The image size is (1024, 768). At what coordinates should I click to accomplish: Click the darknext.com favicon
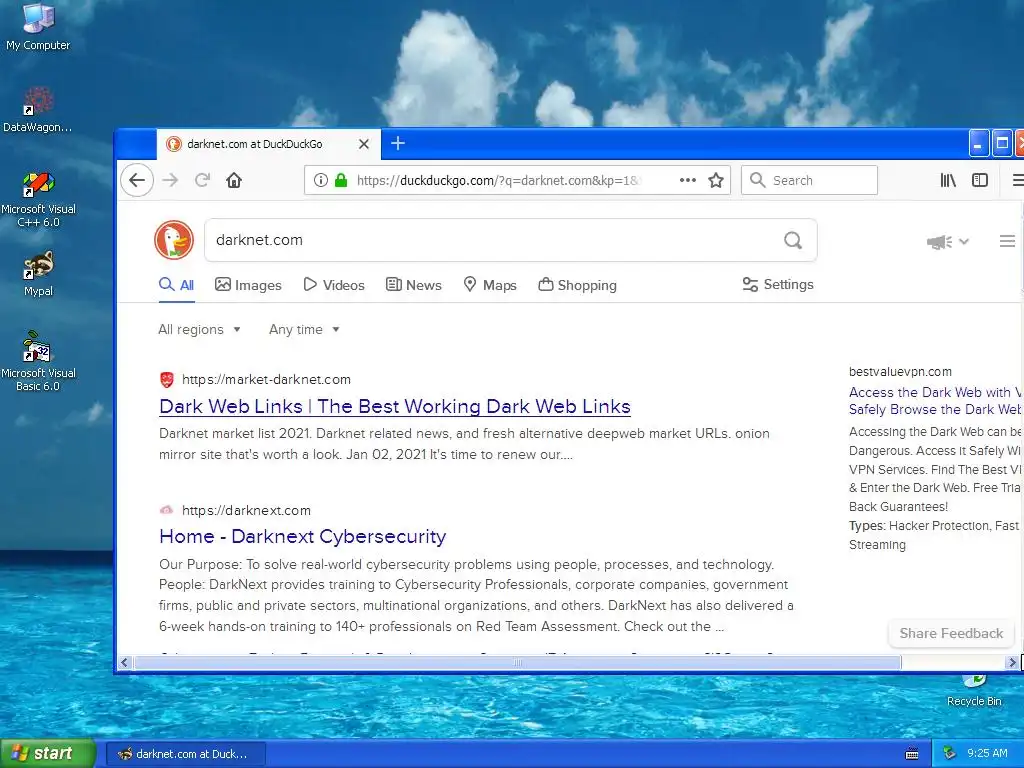pyautogui.click(x=167, y=510)
